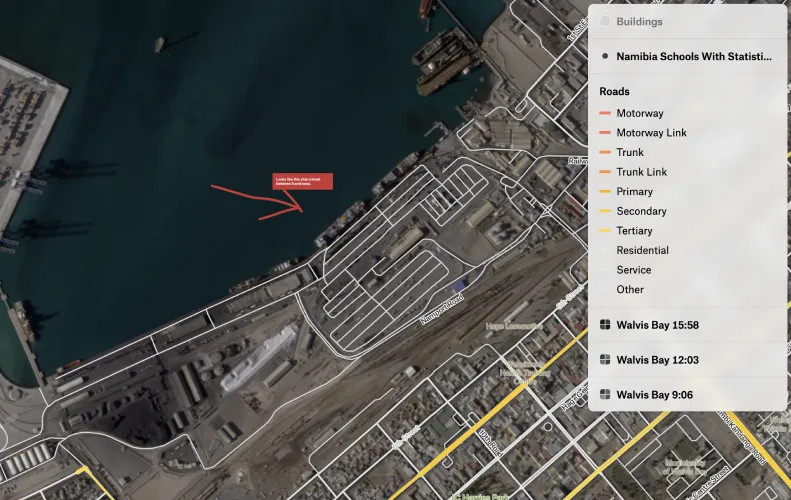The image size is (791, 500).
Task: Click the Trunk Link color swatch
Action: click(x=605, y=172)
